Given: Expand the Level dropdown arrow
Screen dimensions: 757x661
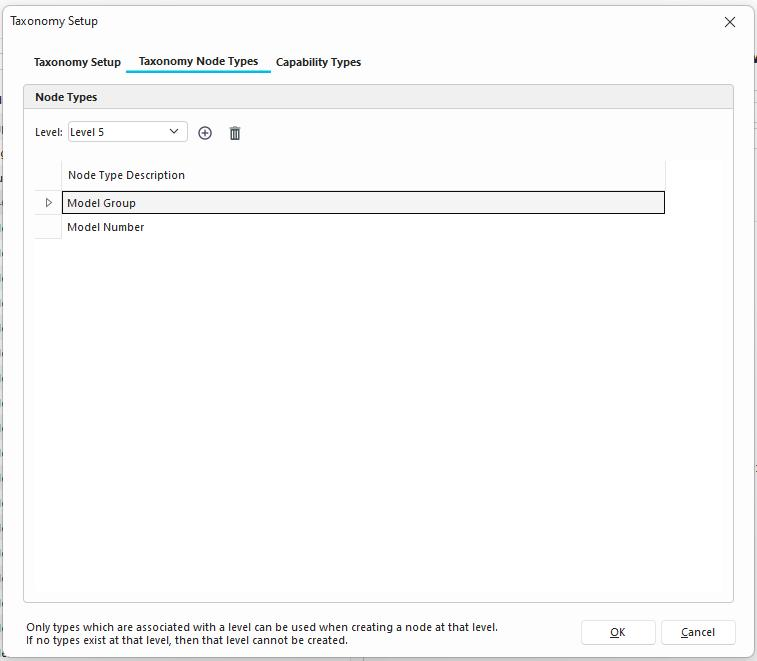Looking at the screenshot, I should 174,132.
